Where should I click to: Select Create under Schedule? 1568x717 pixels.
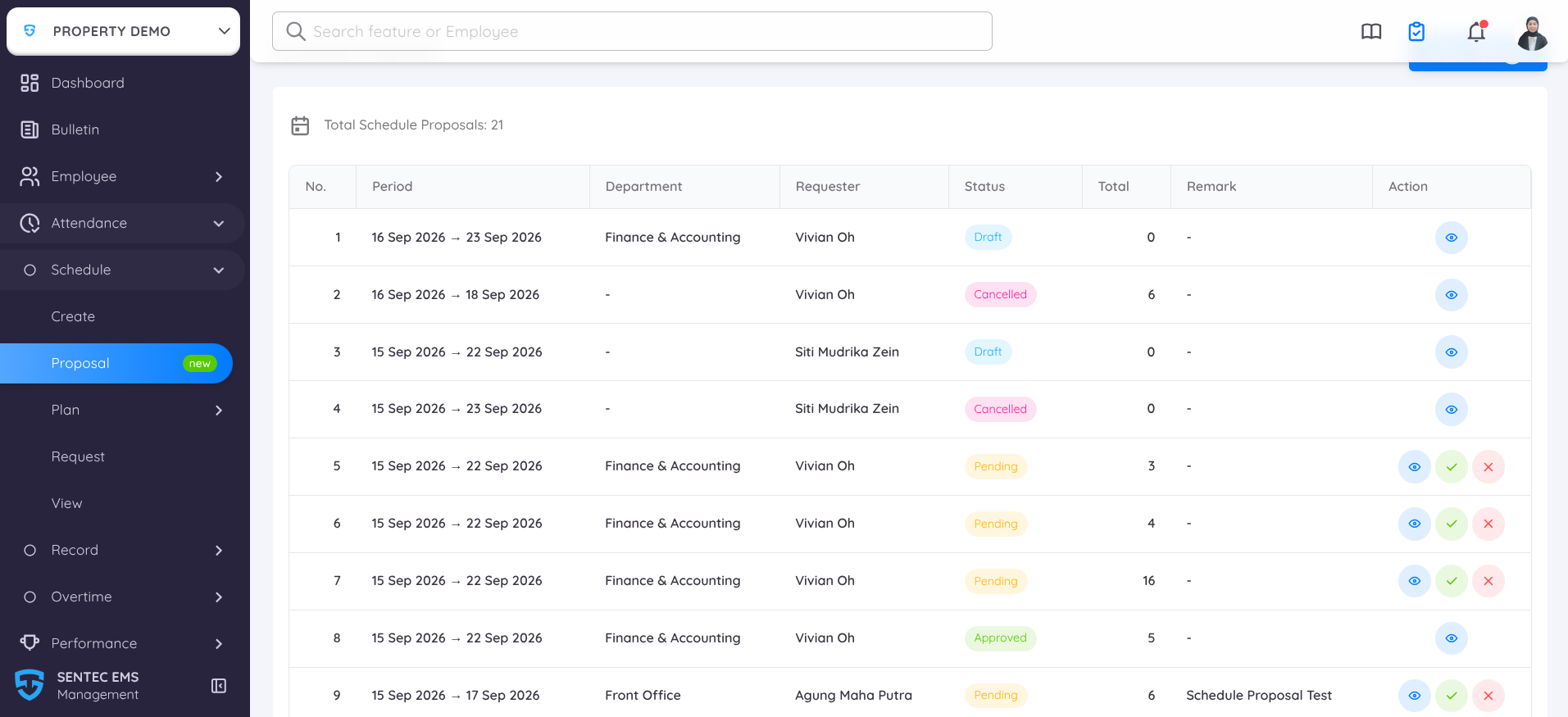[x=73, y=316]
